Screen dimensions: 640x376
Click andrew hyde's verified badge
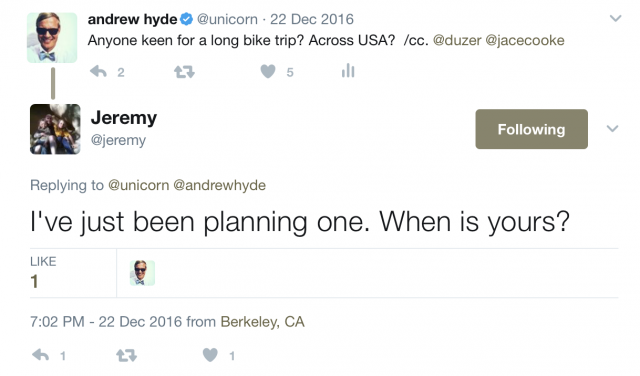[187, 19]
